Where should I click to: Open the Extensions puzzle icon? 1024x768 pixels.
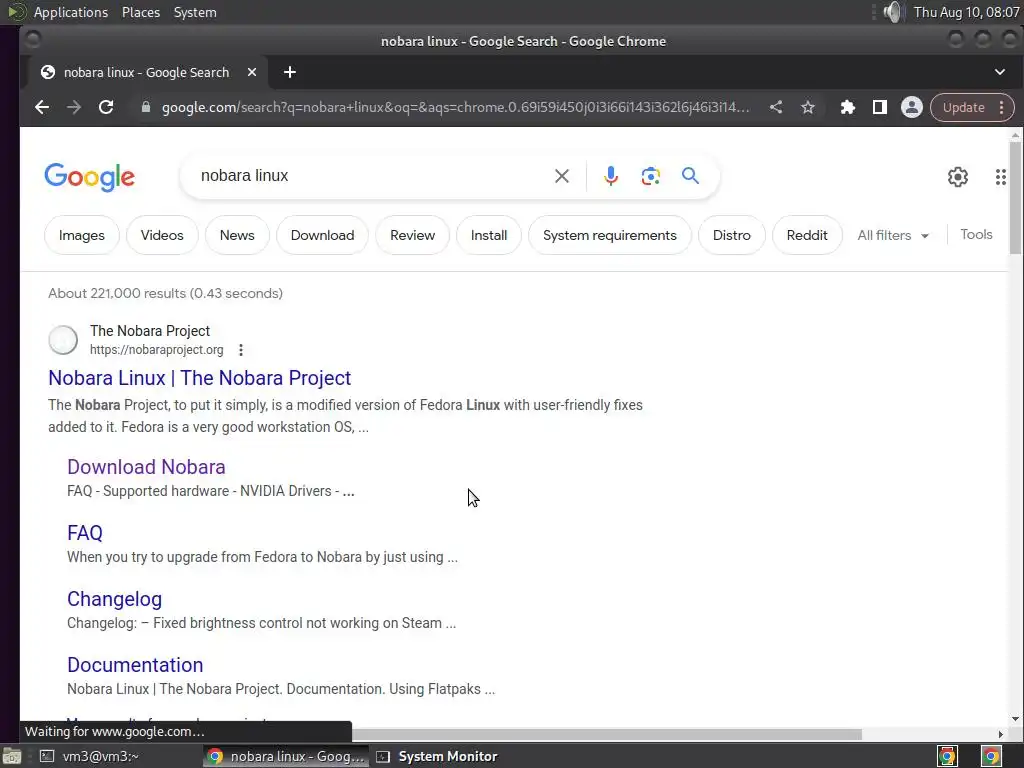pos(848,107)
